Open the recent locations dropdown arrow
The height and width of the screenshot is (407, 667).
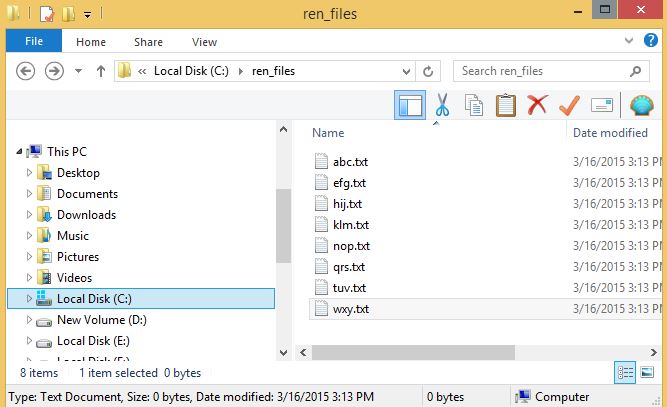pyautogui.click(x=78, y=71)
